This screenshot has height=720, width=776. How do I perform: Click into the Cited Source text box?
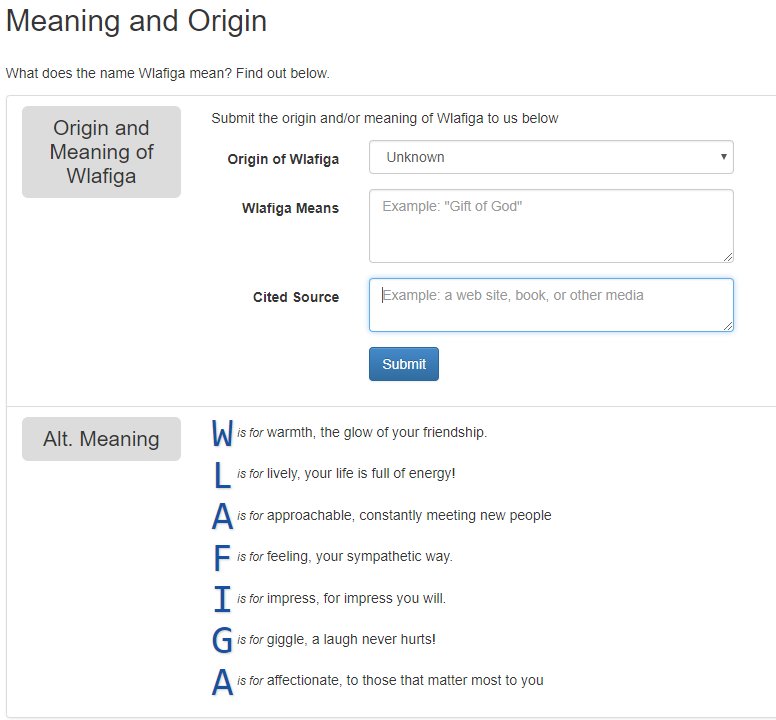551,305
